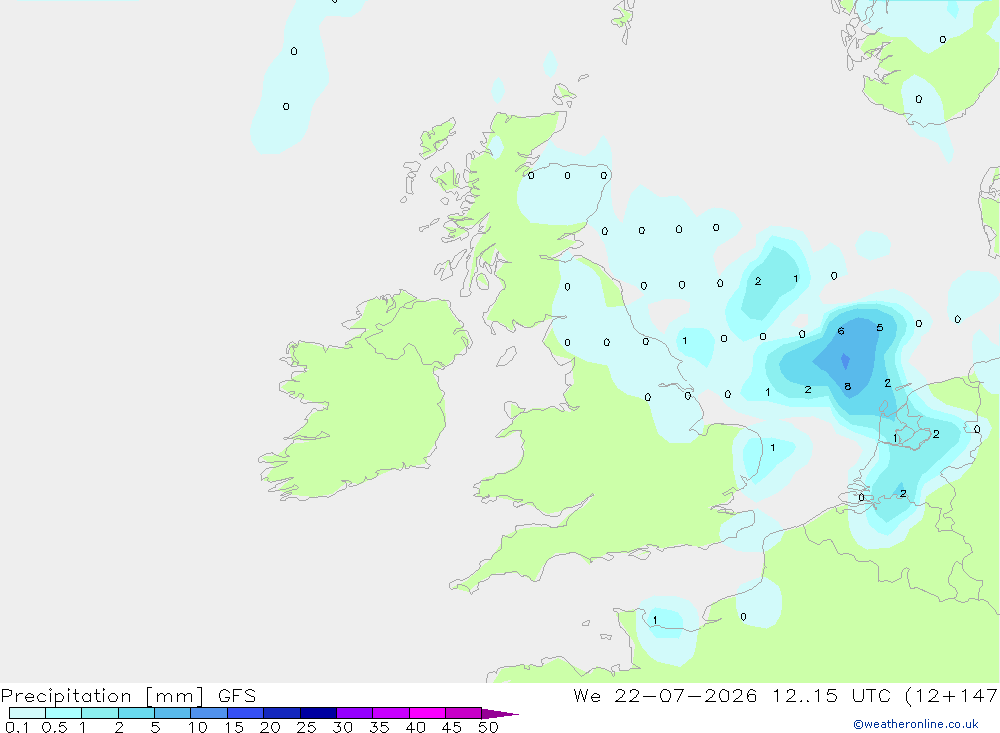Click the 10–15 mm legend color segment
The width and height of the screenshot is (1000, 733).
209,713
